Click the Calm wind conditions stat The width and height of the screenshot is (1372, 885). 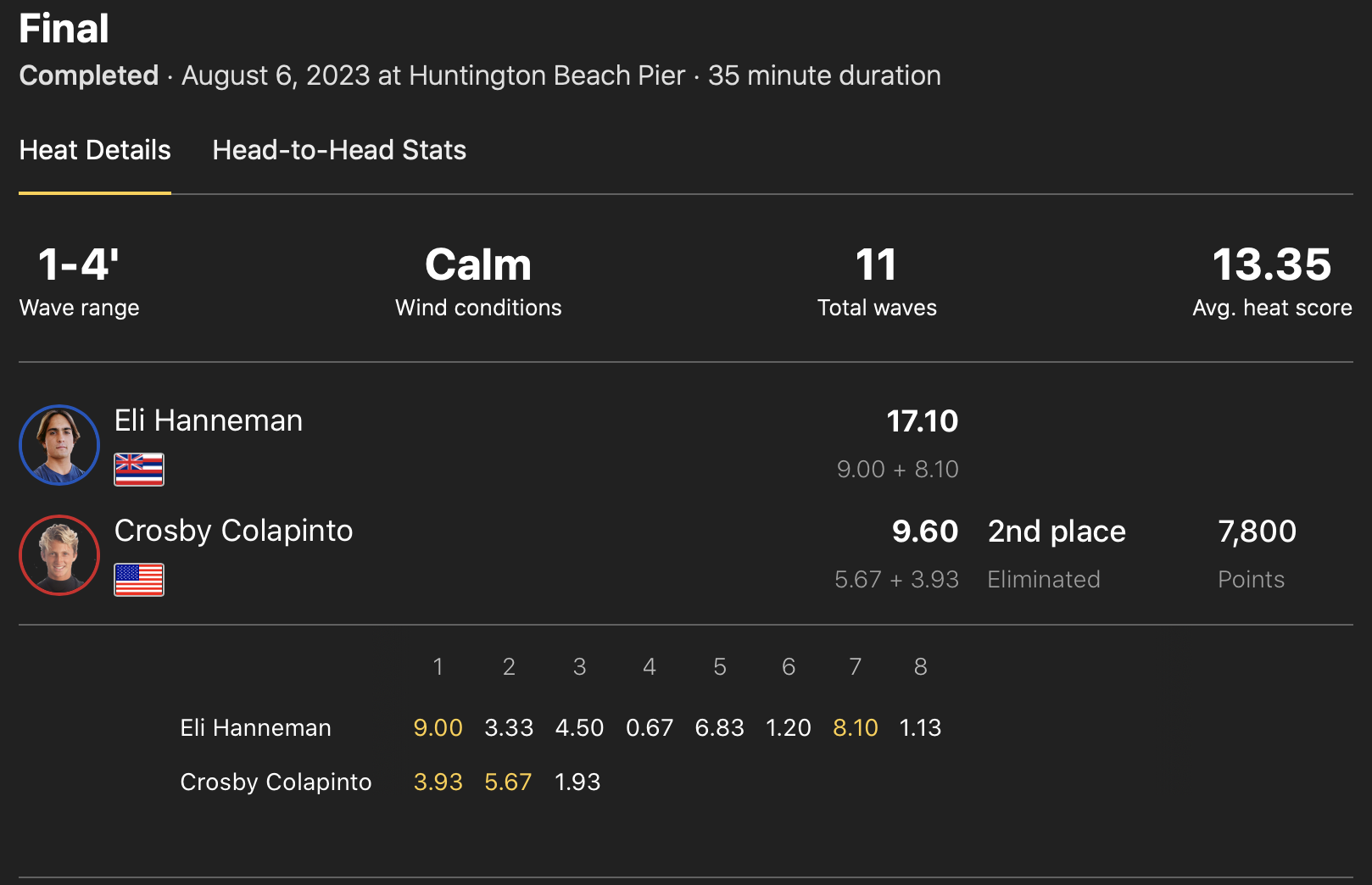478,265
